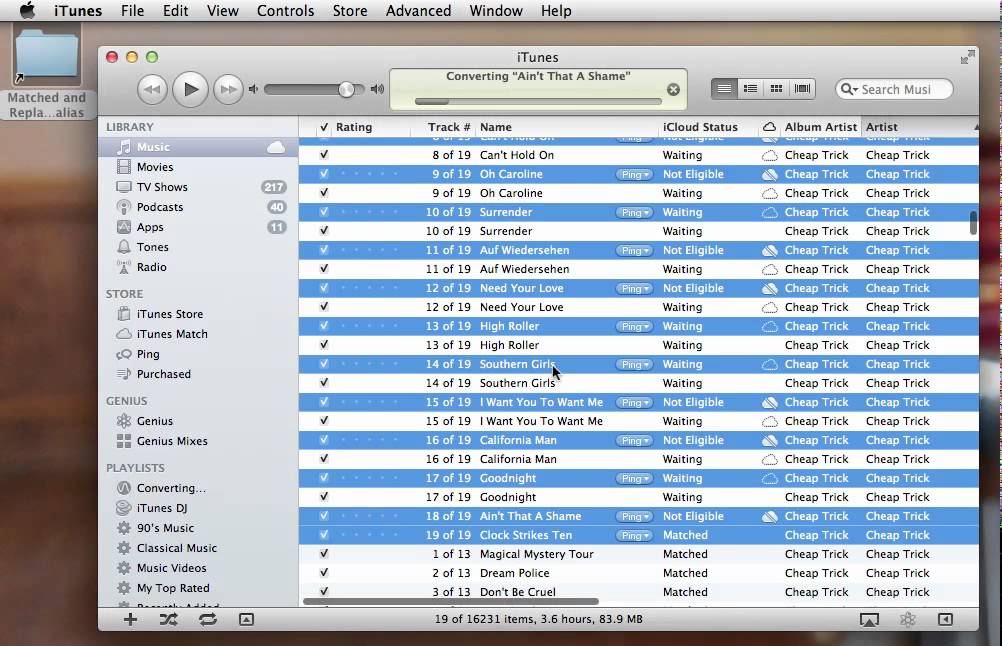Click the Genius atom button
1002x646 pixels.
click(907, 619)
